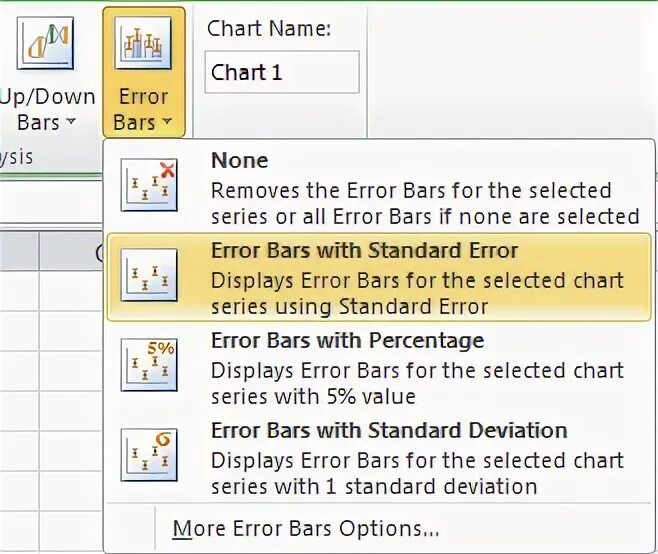The image size is (658, 554).
Task: Click the Standard Deviation sigma icon
Action: coord(148,453)
